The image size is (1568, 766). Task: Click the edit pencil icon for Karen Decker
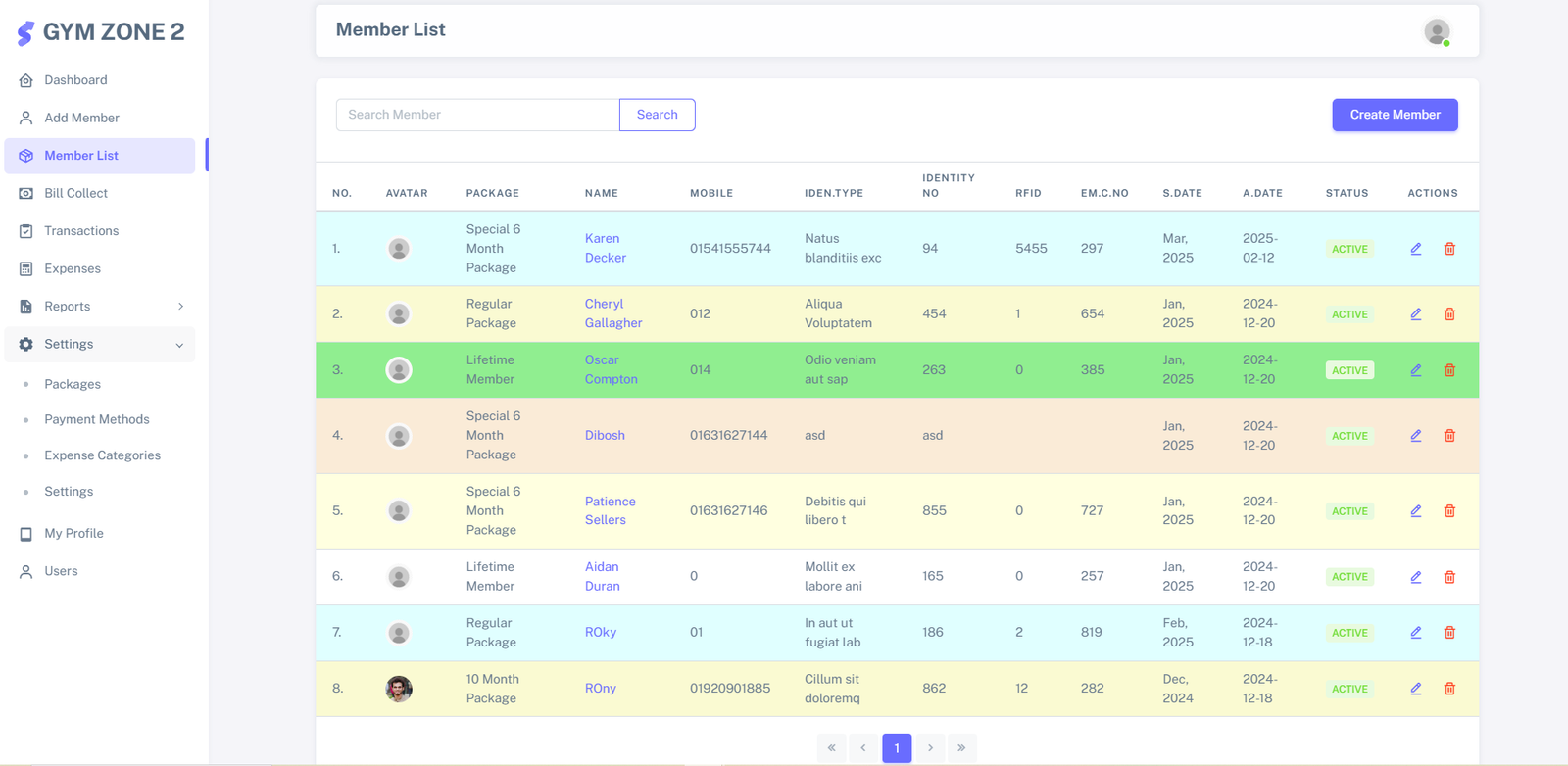click(x=1415, y=249)
